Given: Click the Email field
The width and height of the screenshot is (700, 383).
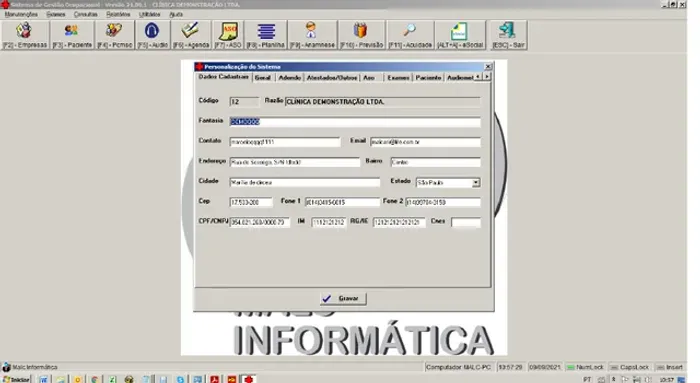Looking at the screenshot, I should coord(425,142).
